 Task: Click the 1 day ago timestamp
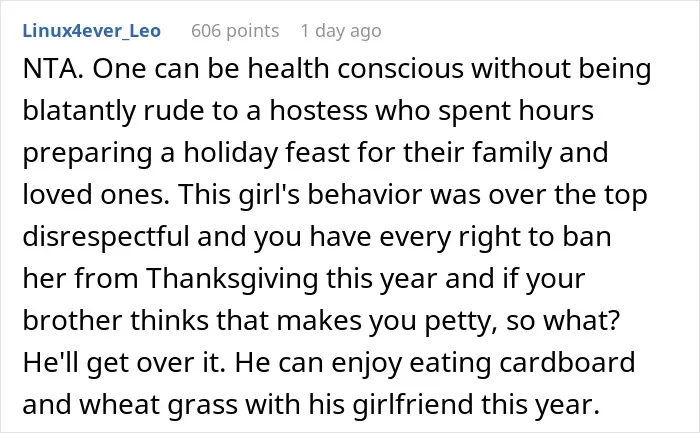point(341,31)
